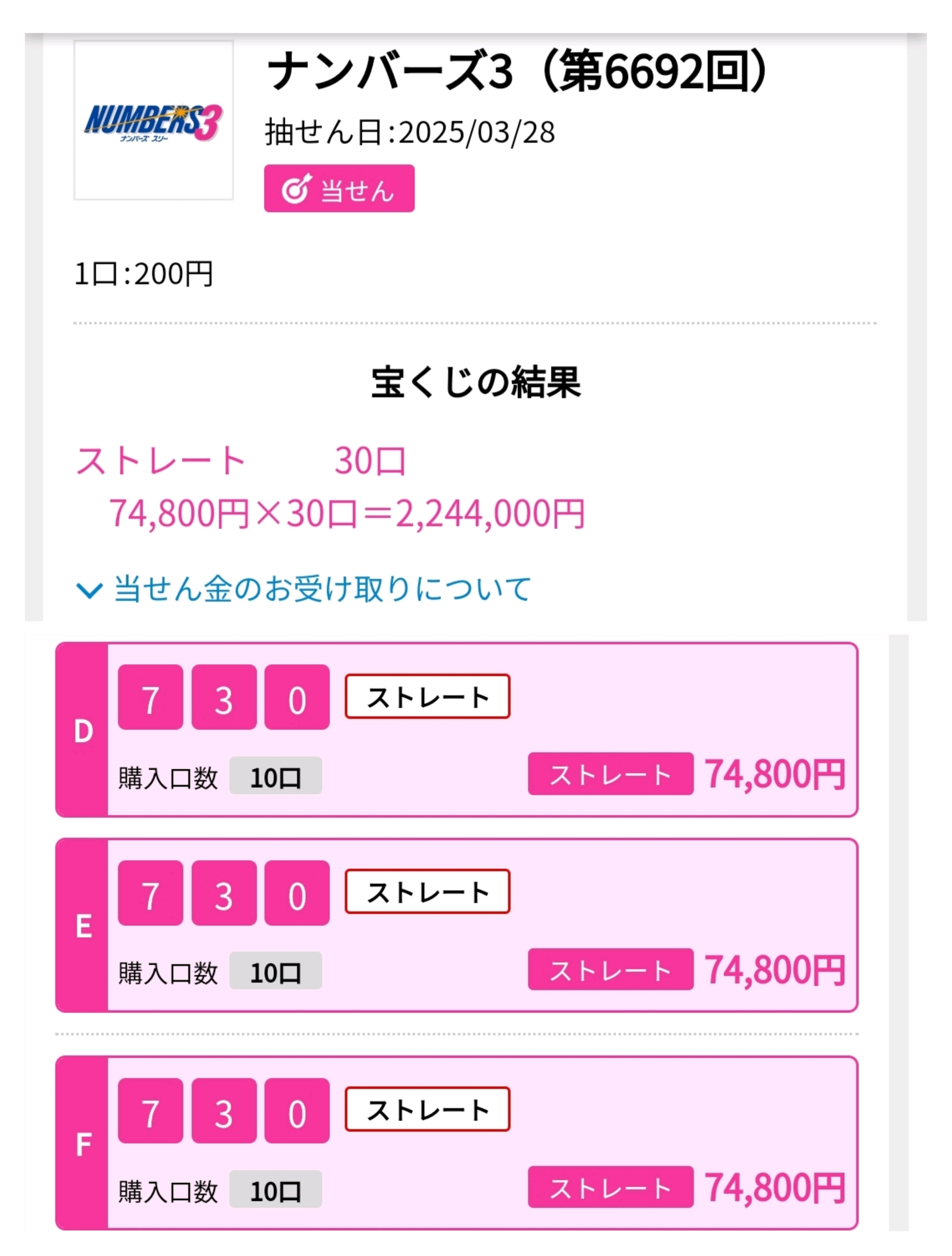Select the E row label tab

coord(82,925)
